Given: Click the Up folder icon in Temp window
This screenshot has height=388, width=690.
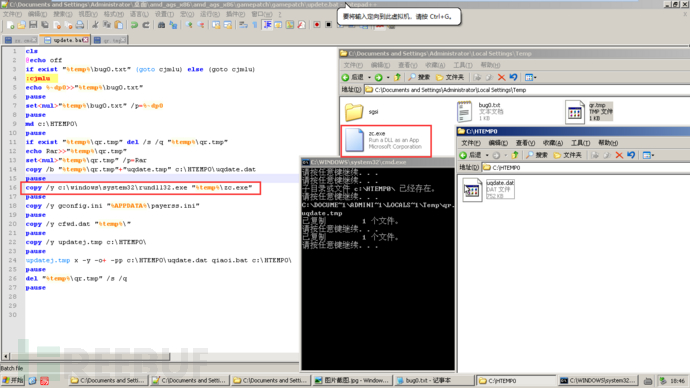Looking at the screenshot, I should (x=397, y=77).
